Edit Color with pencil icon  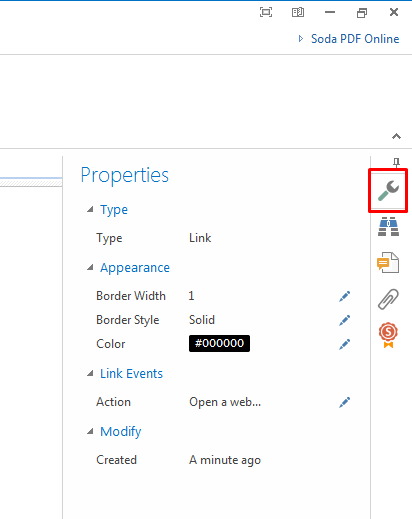pyautogui.click(x=344, y=344)
